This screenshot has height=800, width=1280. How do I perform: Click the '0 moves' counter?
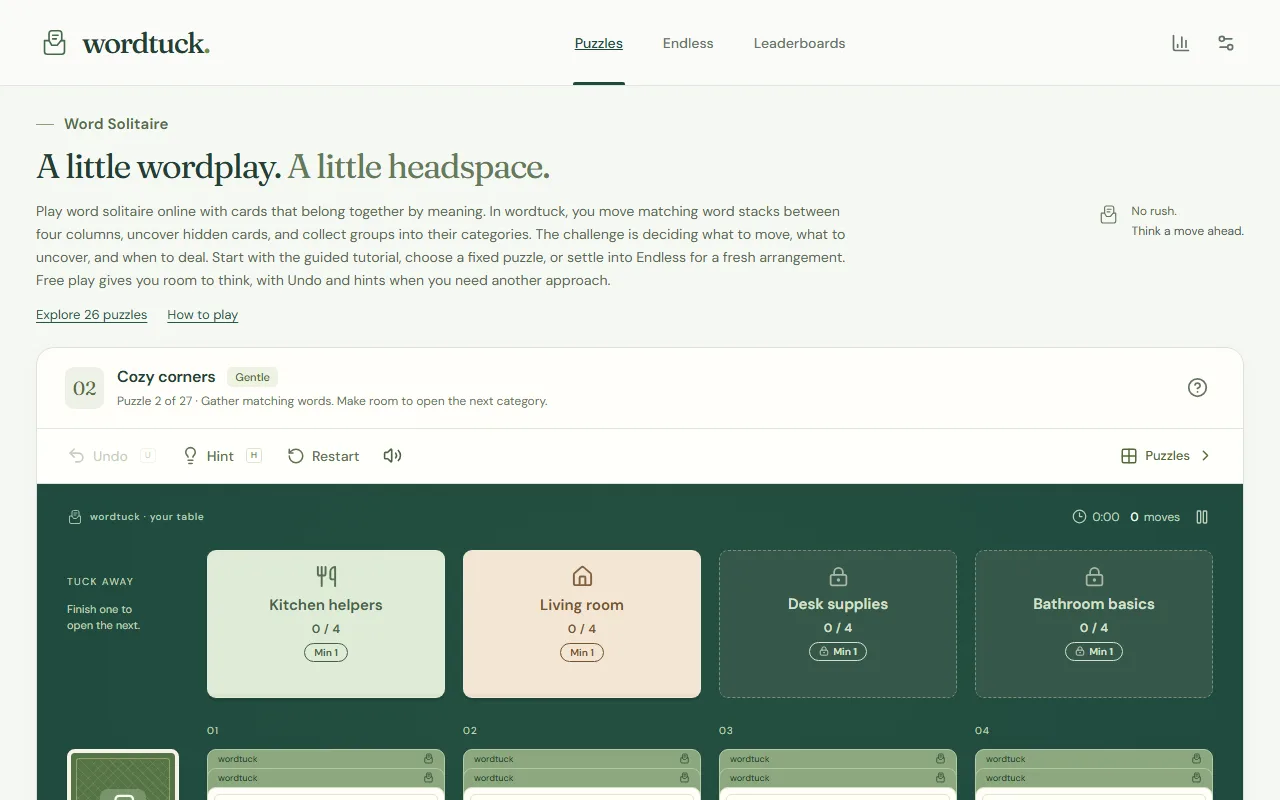tap(1155, 517)
